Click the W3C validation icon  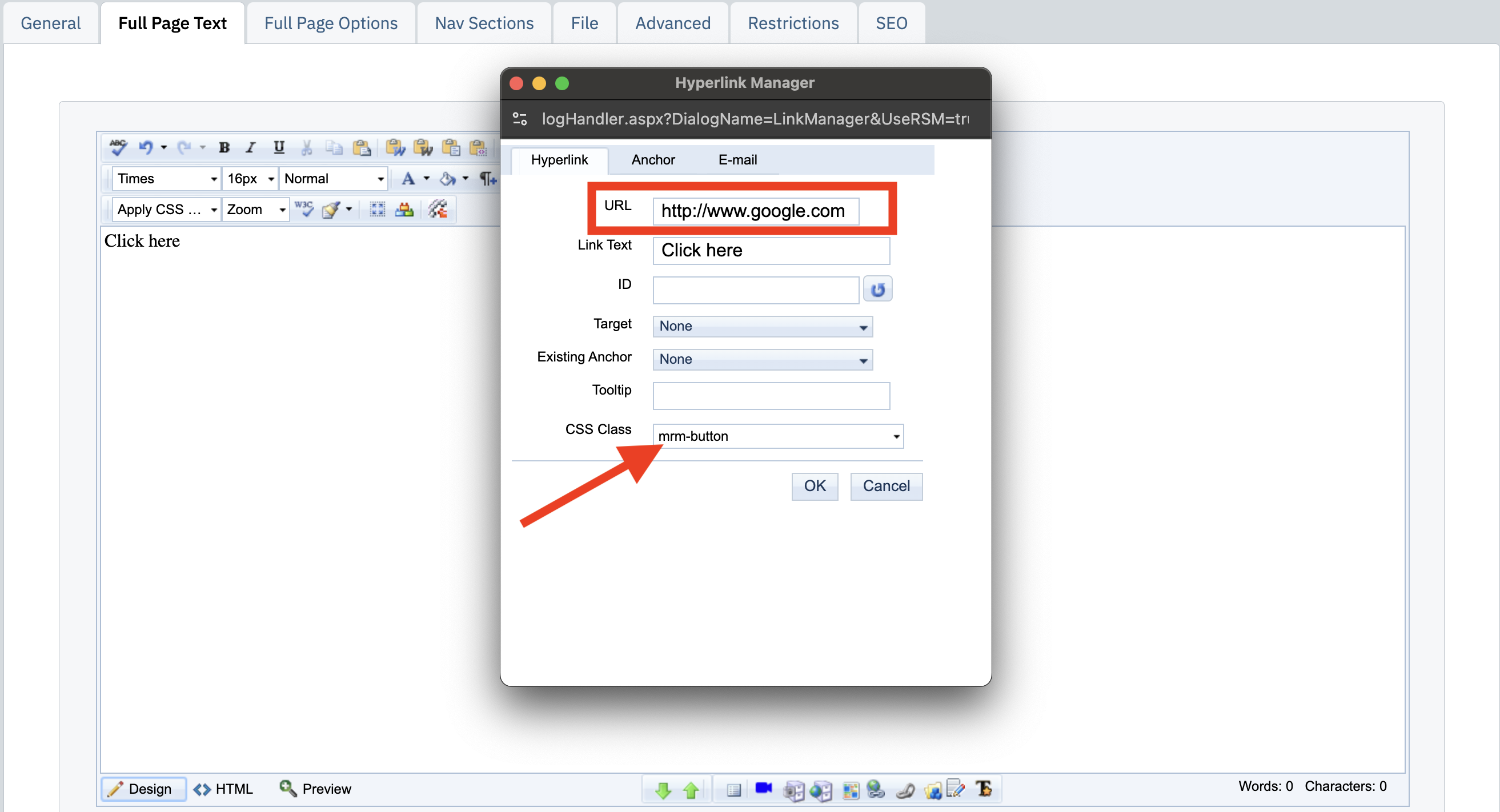[303, 207]
